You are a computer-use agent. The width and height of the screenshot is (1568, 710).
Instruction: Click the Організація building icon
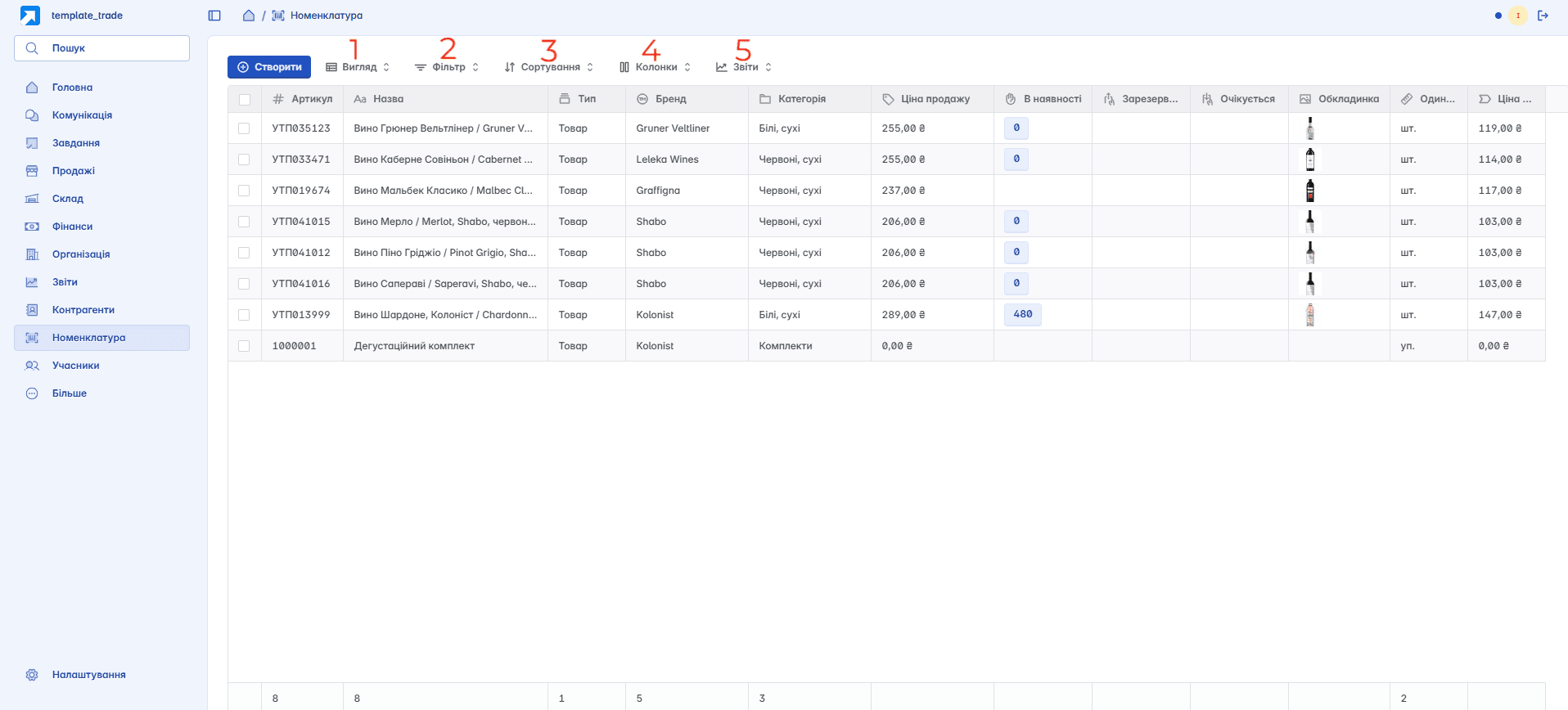(32, 254)
